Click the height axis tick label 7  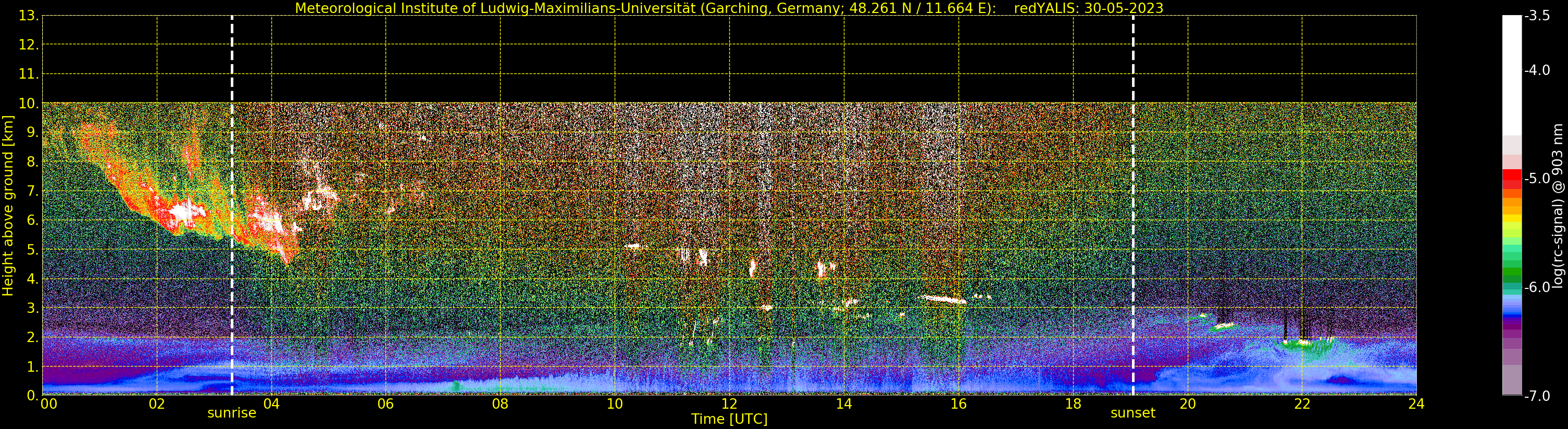coord(32,191)
